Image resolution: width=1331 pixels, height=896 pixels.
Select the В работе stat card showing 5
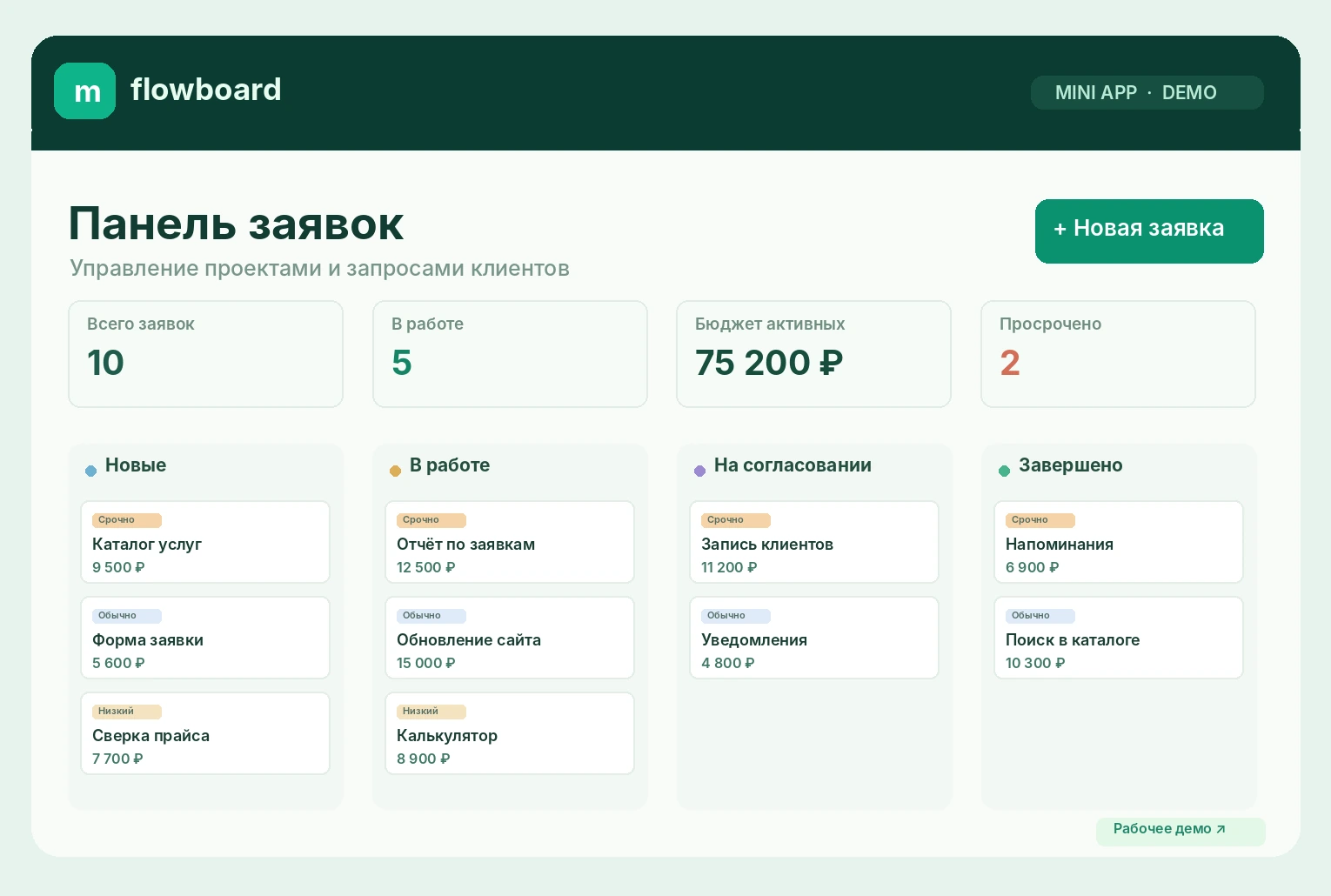coord(510,354)
